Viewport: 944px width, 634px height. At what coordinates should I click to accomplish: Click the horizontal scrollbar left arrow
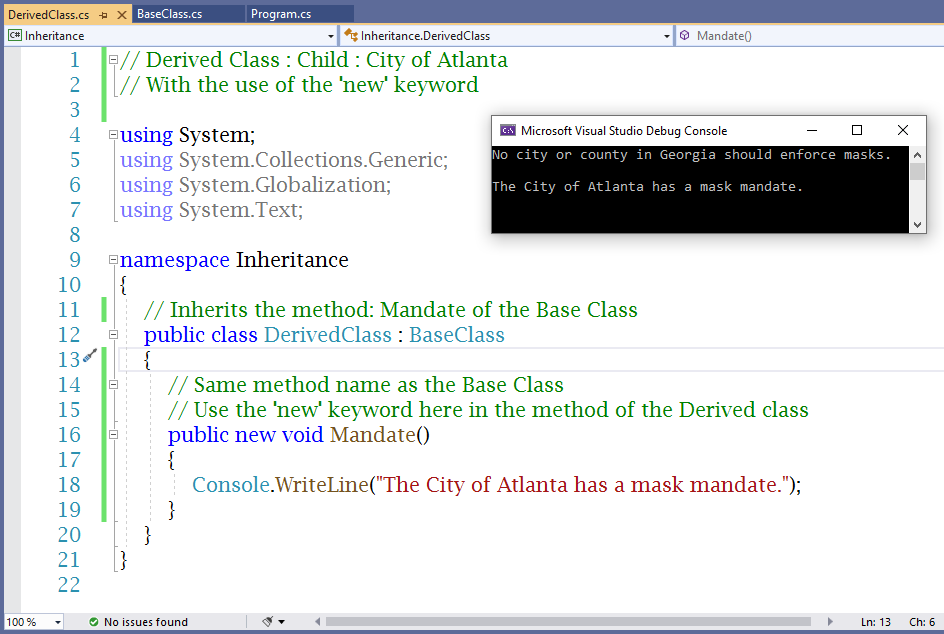[x=318, y=621]
